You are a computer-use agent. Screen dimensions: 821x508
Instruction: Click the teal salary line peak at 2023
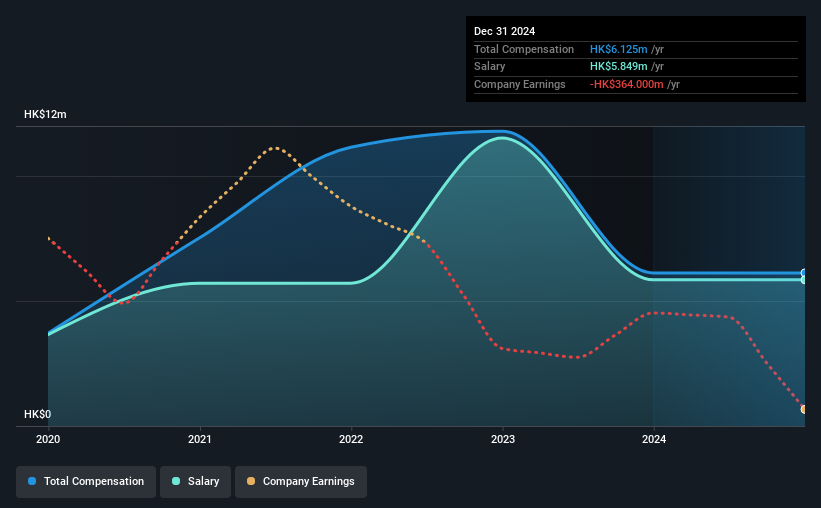502,138
